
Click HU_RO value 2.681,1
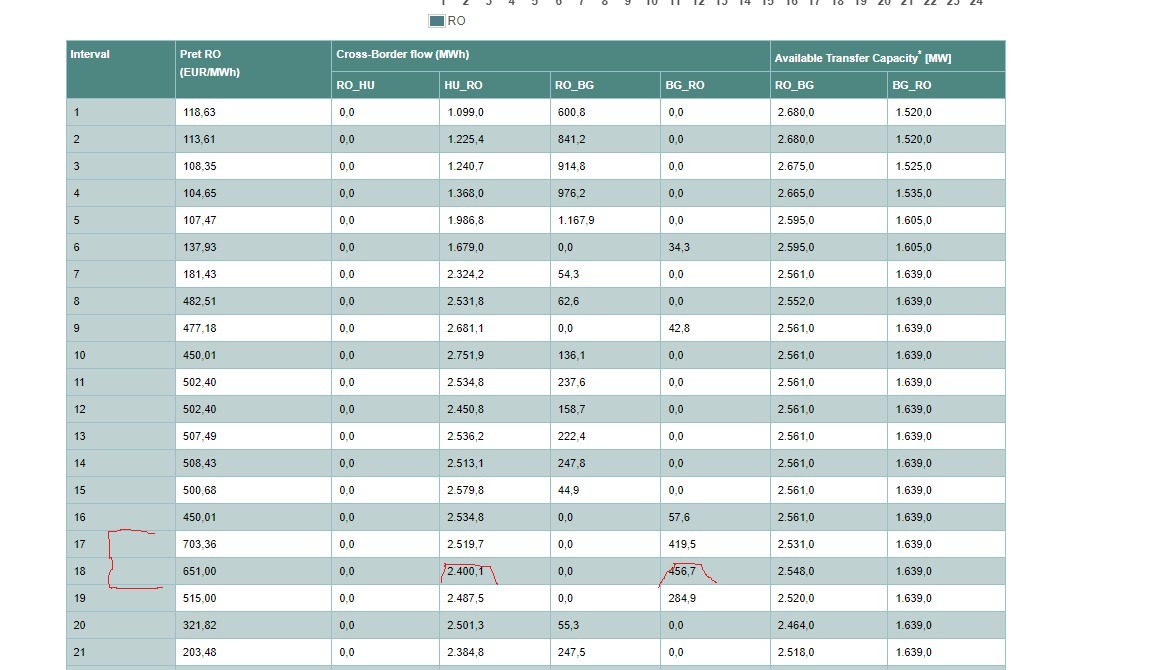tap(466, 328)
